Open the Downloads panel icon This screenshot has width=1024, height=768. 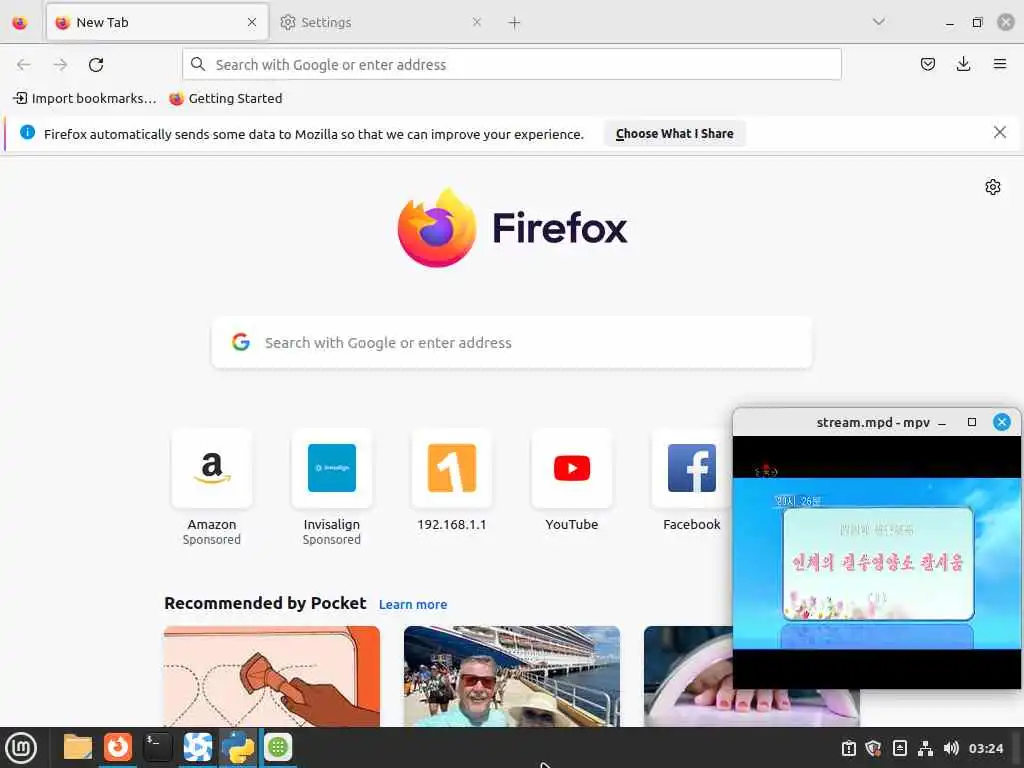coord(963,64)
